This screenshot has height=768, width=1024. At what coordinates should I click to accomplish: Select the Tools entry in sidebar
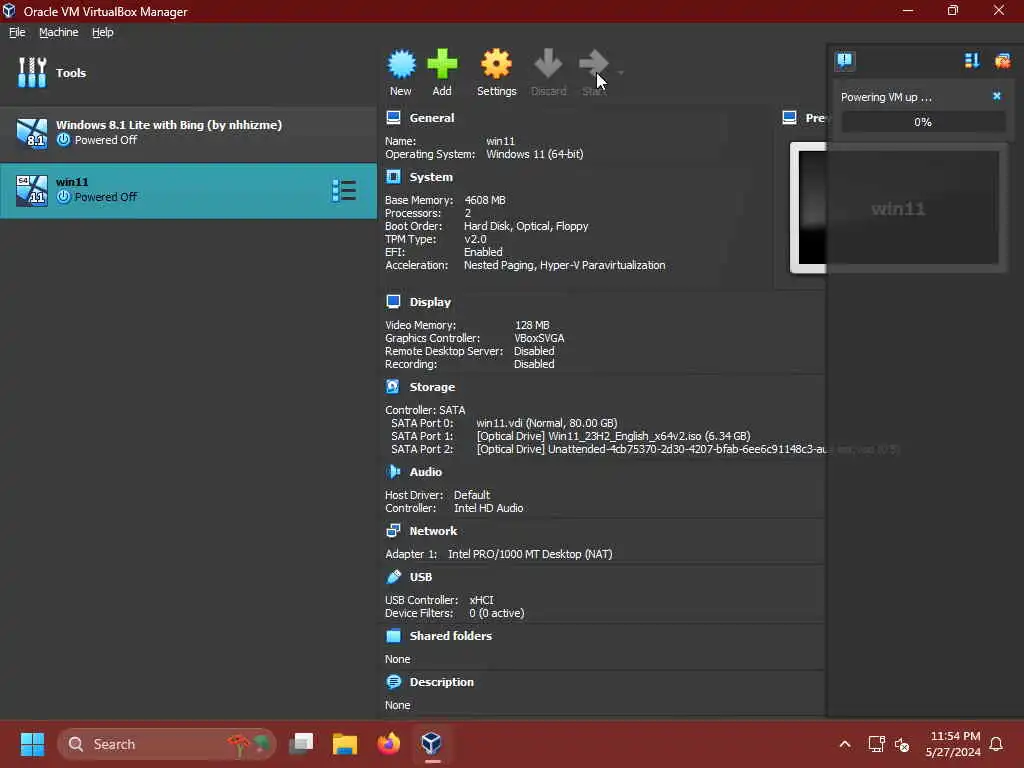click(188, 72)
